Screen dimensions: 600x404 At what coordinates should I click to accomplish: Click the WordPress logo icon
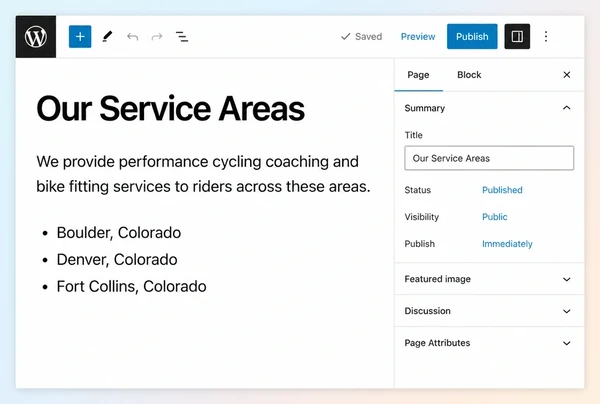coord(36,37)
